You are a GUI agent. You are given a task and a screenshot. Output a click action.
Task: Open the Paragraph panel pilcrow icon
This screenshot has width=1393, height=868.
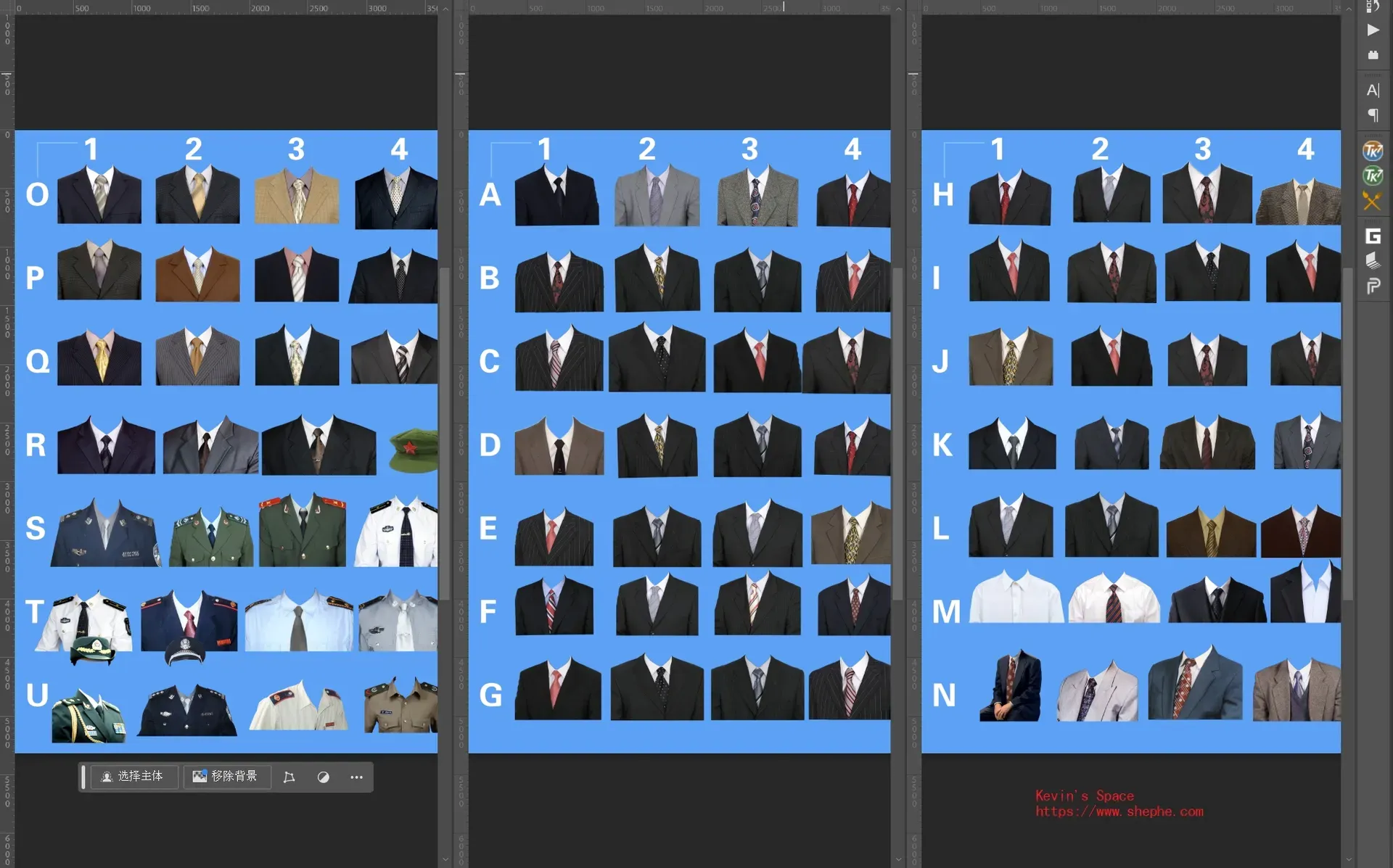pyautogui.click(x=1373, y=115)
